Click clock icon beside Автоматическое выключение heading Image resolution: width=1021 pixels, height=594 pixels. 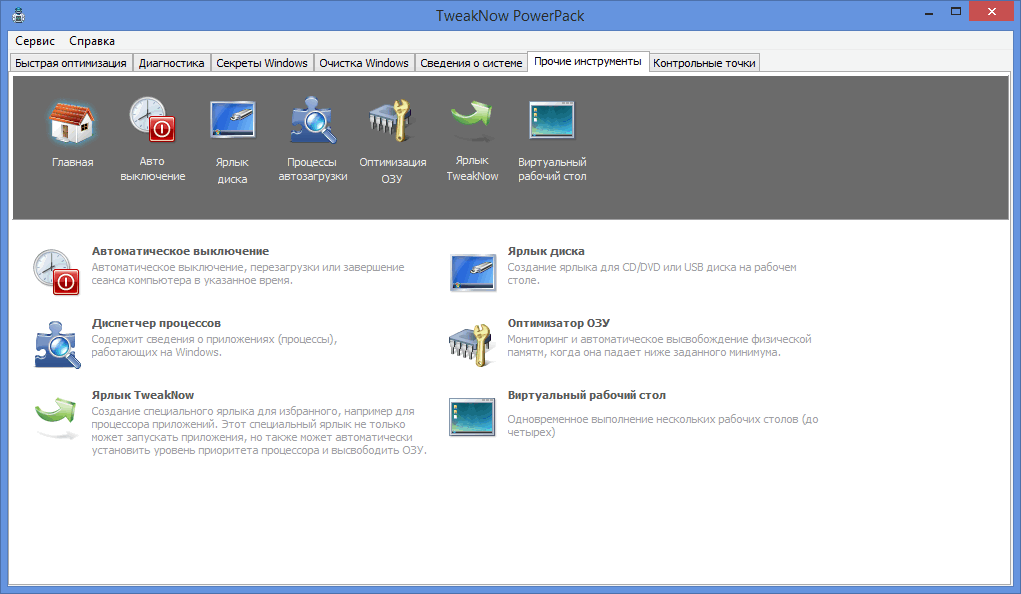57,272
